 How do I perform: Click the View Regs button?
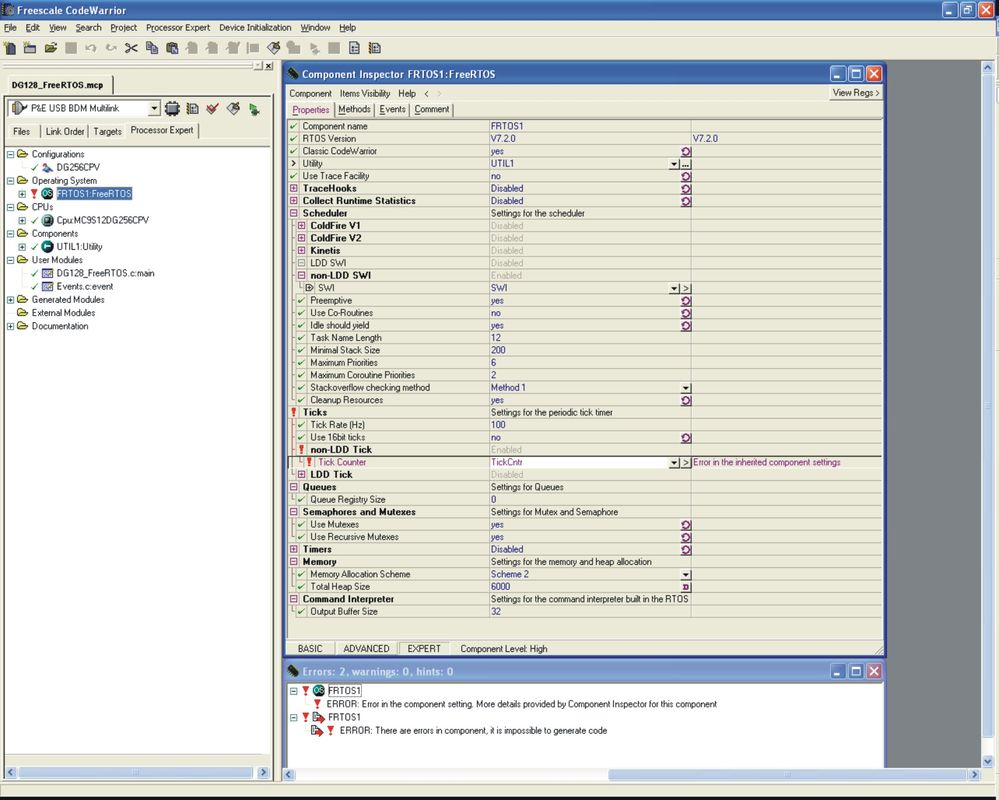pos(856,93)
